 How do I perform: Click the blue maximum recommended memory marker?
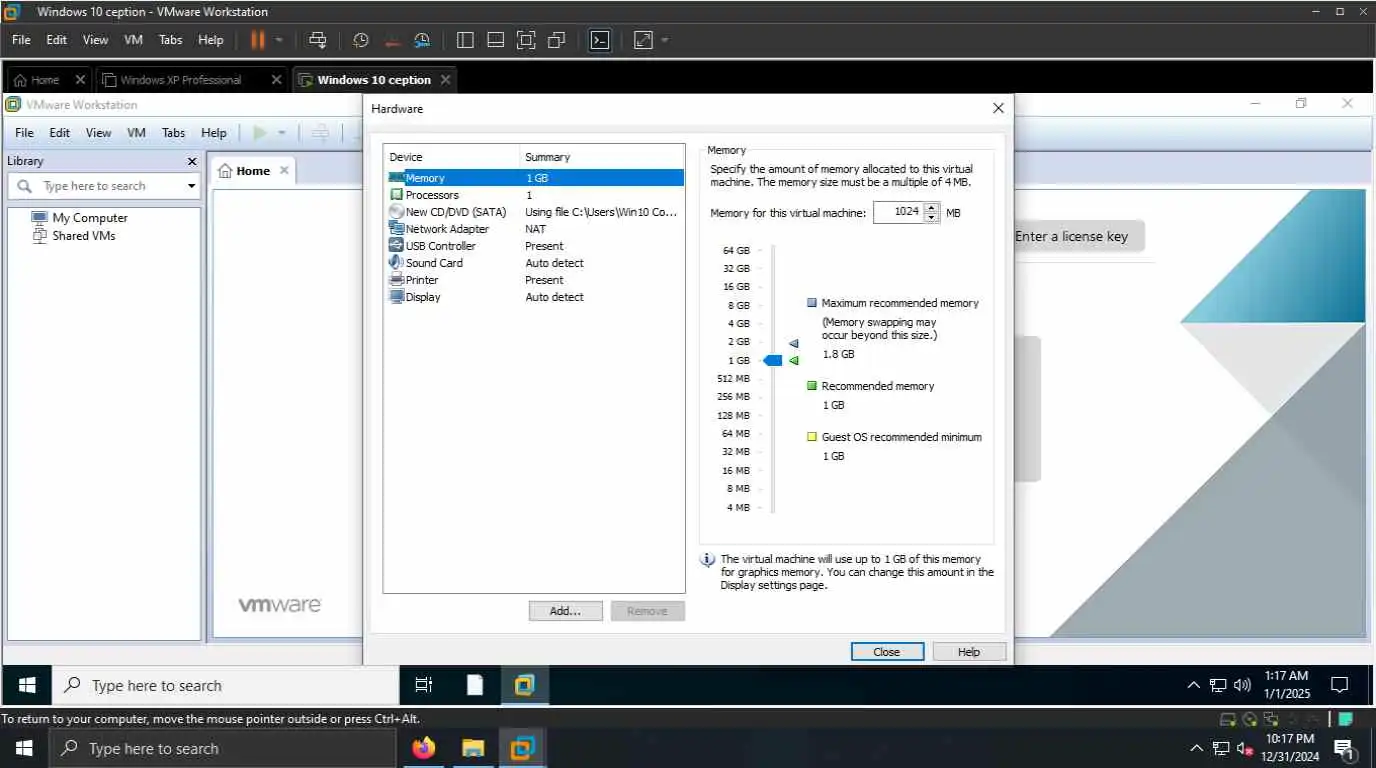793,343
